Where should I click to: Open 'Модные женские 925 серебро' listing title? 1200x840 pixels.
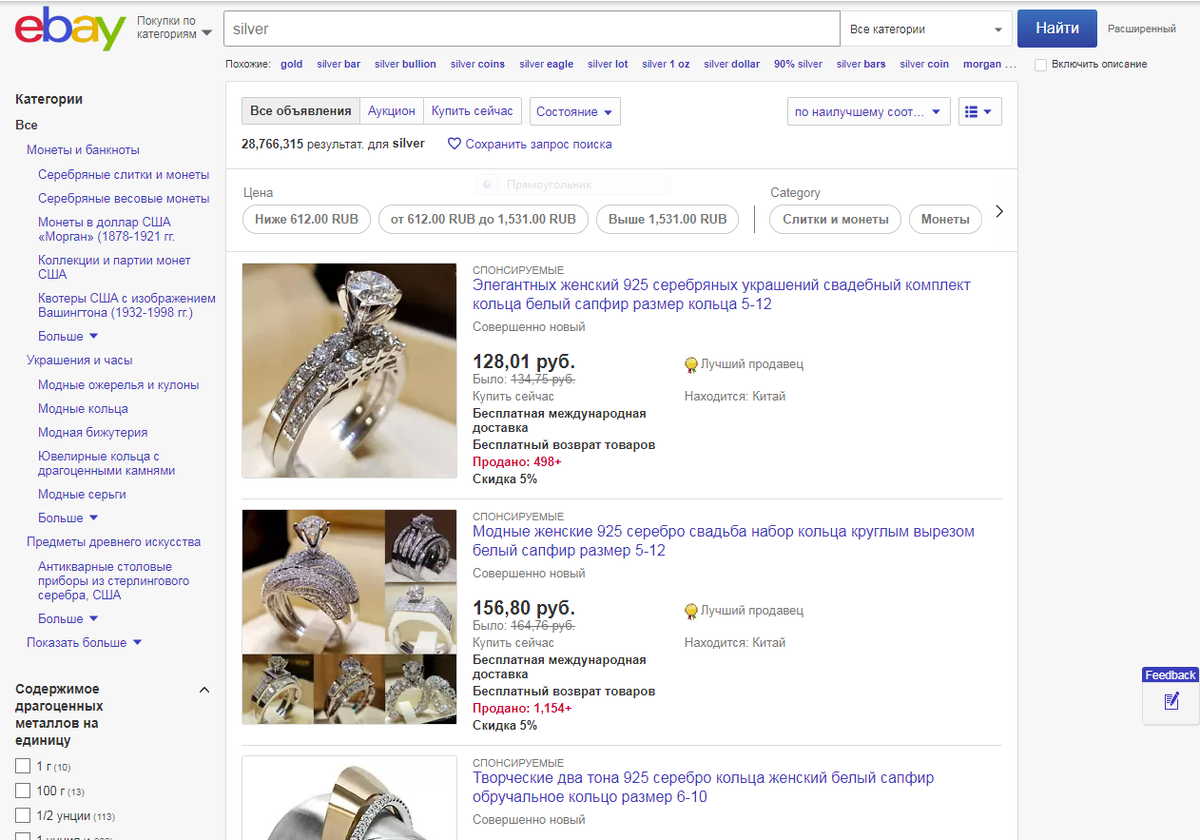(x=723, y=541)
